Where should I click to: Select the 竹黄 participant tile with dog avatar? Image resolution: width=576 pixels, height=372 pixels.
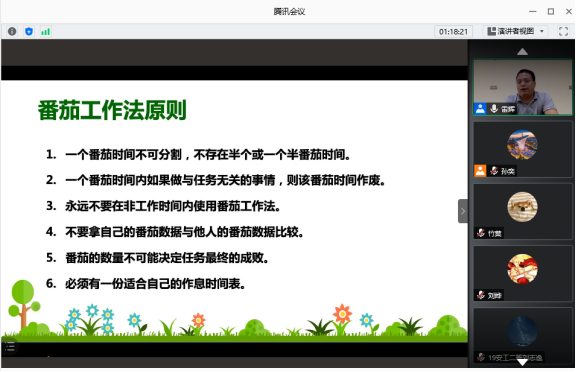pos(523,212)
